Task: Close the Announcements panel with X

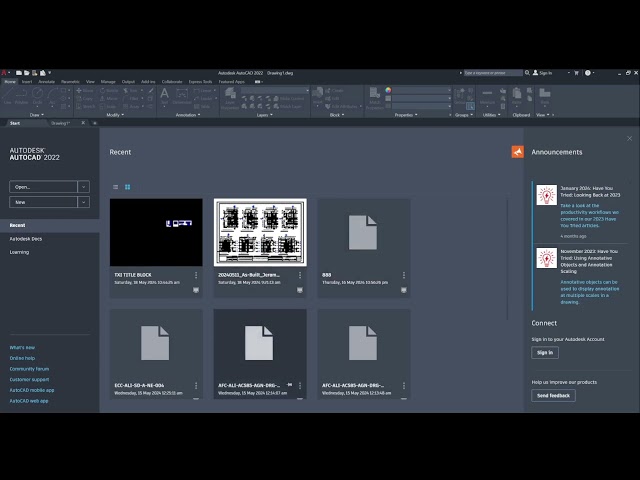Action: 629,139
